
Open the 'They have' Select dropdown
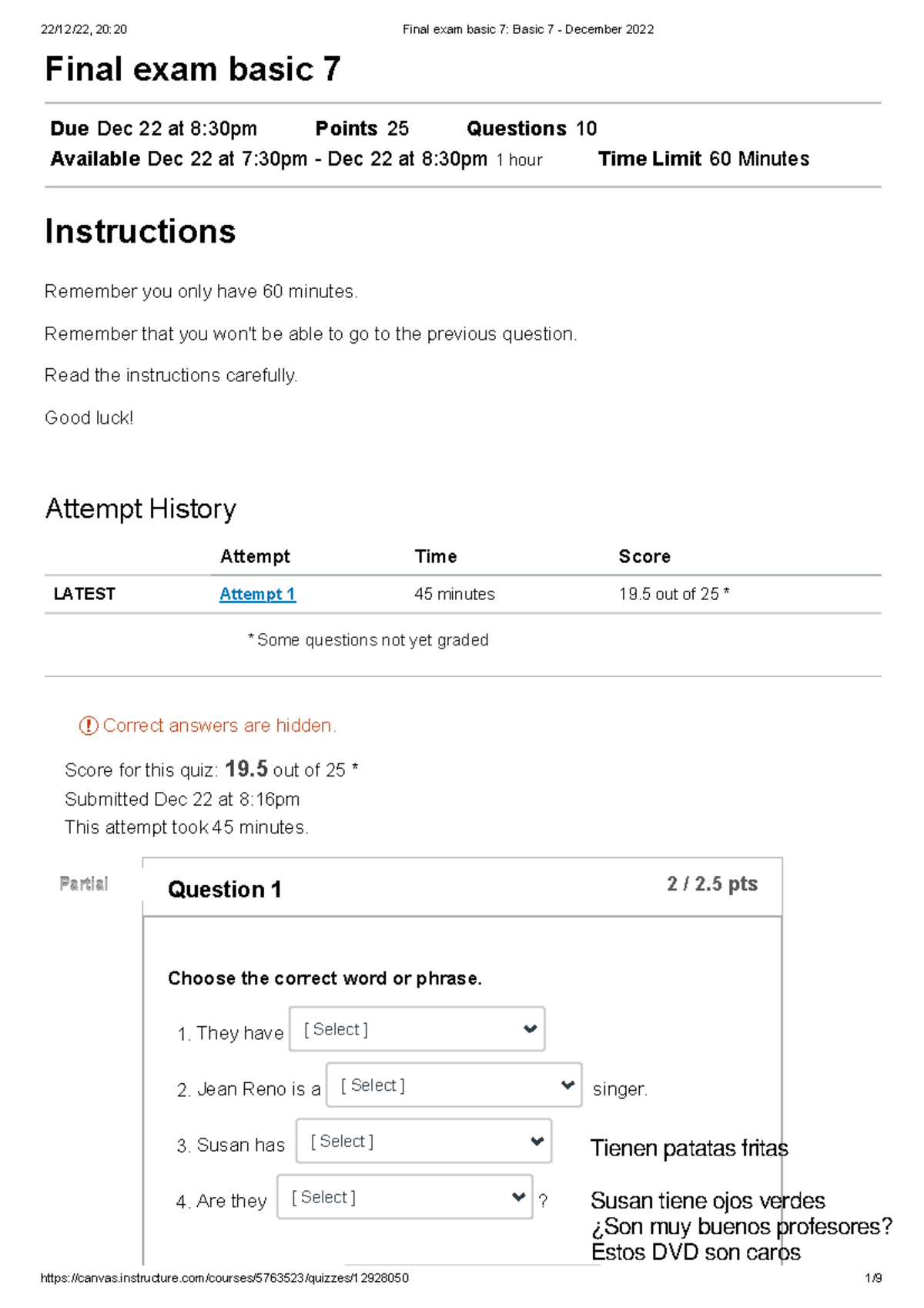417,1029
